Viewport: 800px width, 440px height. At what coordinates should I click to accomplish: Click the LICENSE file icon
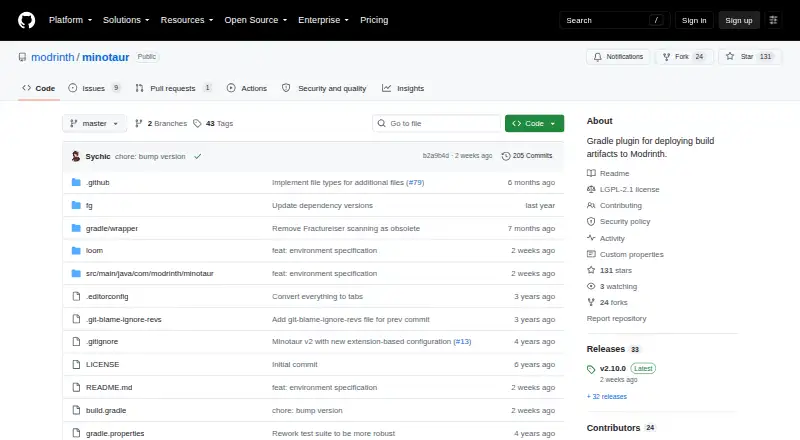point(76,364)
